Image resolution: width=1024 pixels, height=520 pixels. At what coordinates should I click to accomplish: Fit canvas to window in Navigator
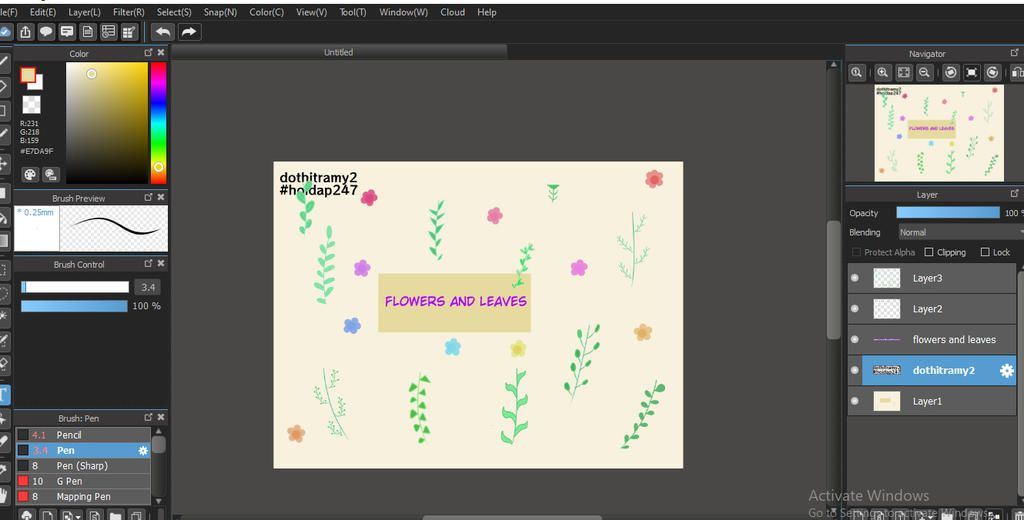(904, 73)
